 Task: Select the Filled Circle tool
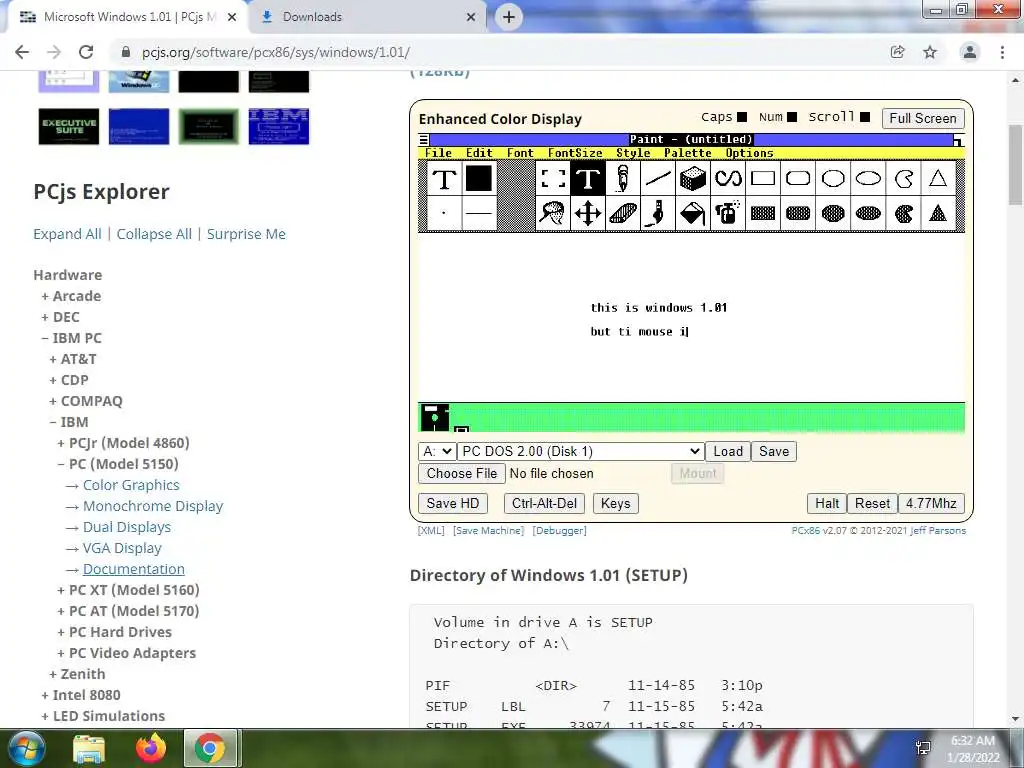[x=833, y=213]
